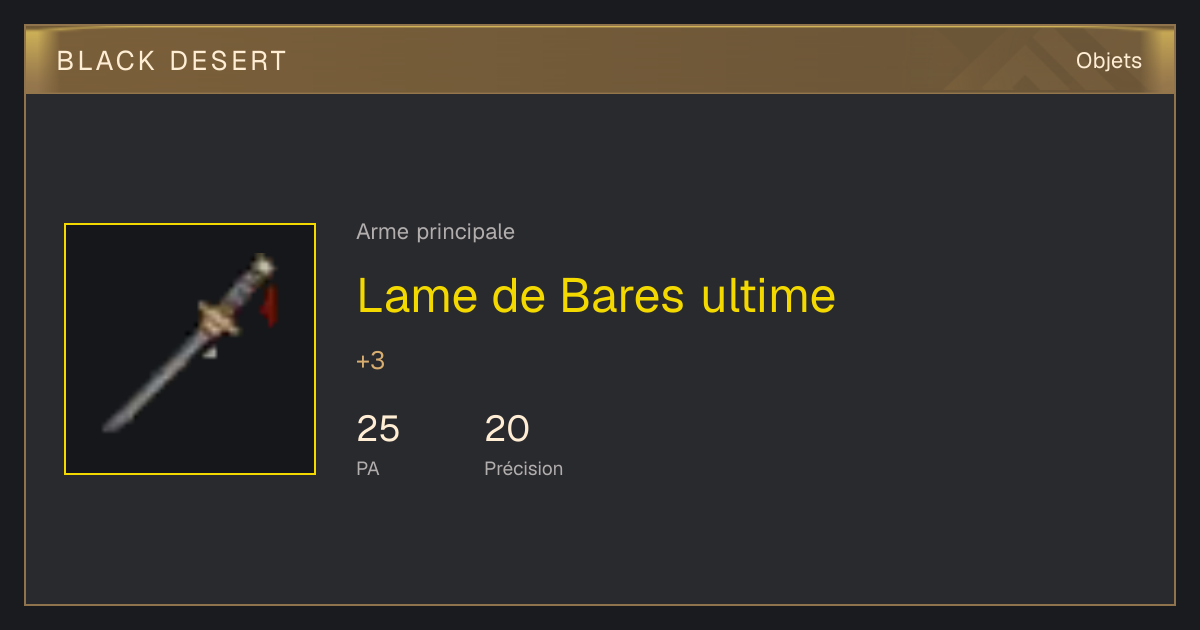The height and width of the screenshot is (630, 1200).
Task: Select the Bares blade item thumbnail
Action: click(190, 349)
